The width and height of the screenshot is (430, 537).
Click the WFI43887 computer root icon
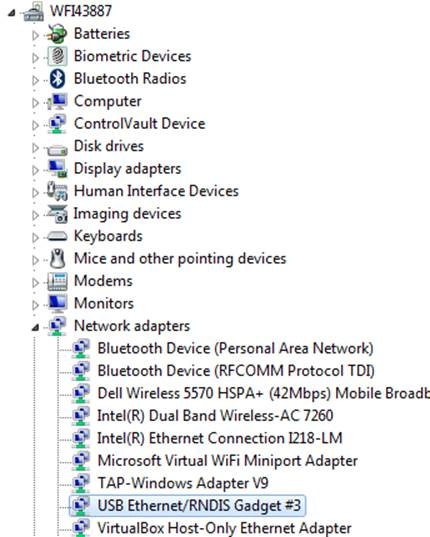[34, 11]
